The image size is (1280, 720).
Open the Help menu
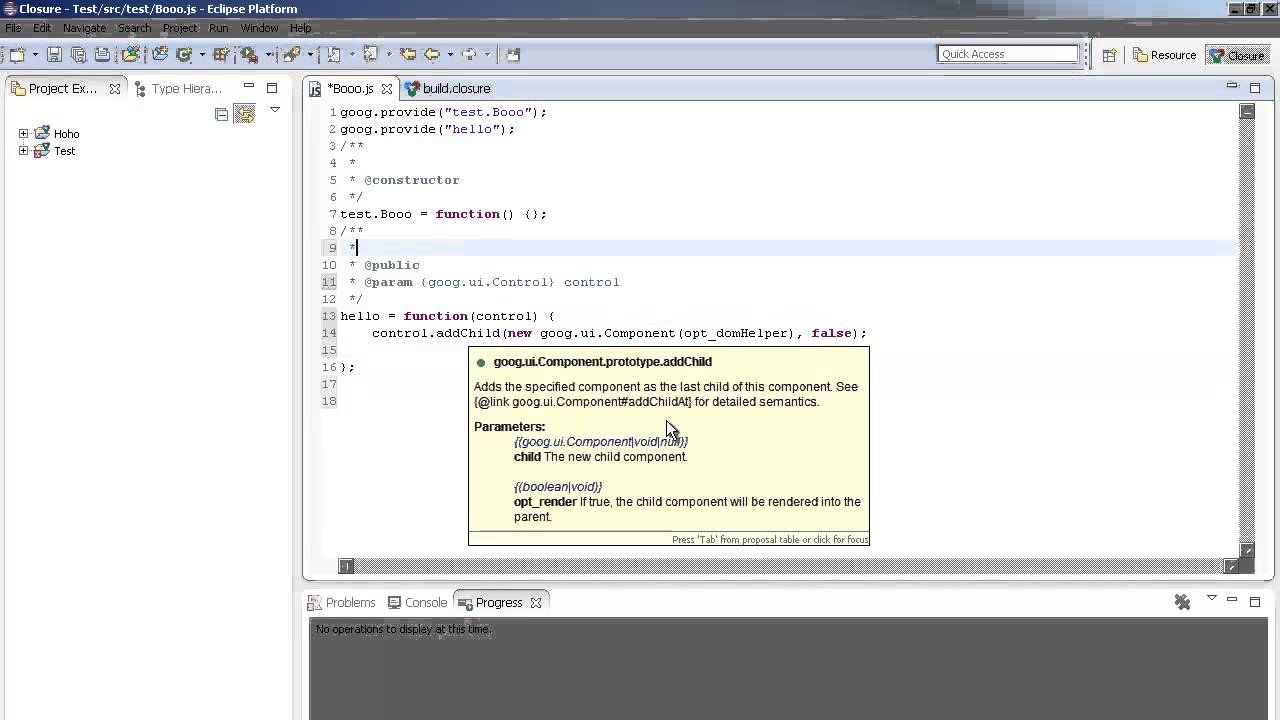coord(300,28)
